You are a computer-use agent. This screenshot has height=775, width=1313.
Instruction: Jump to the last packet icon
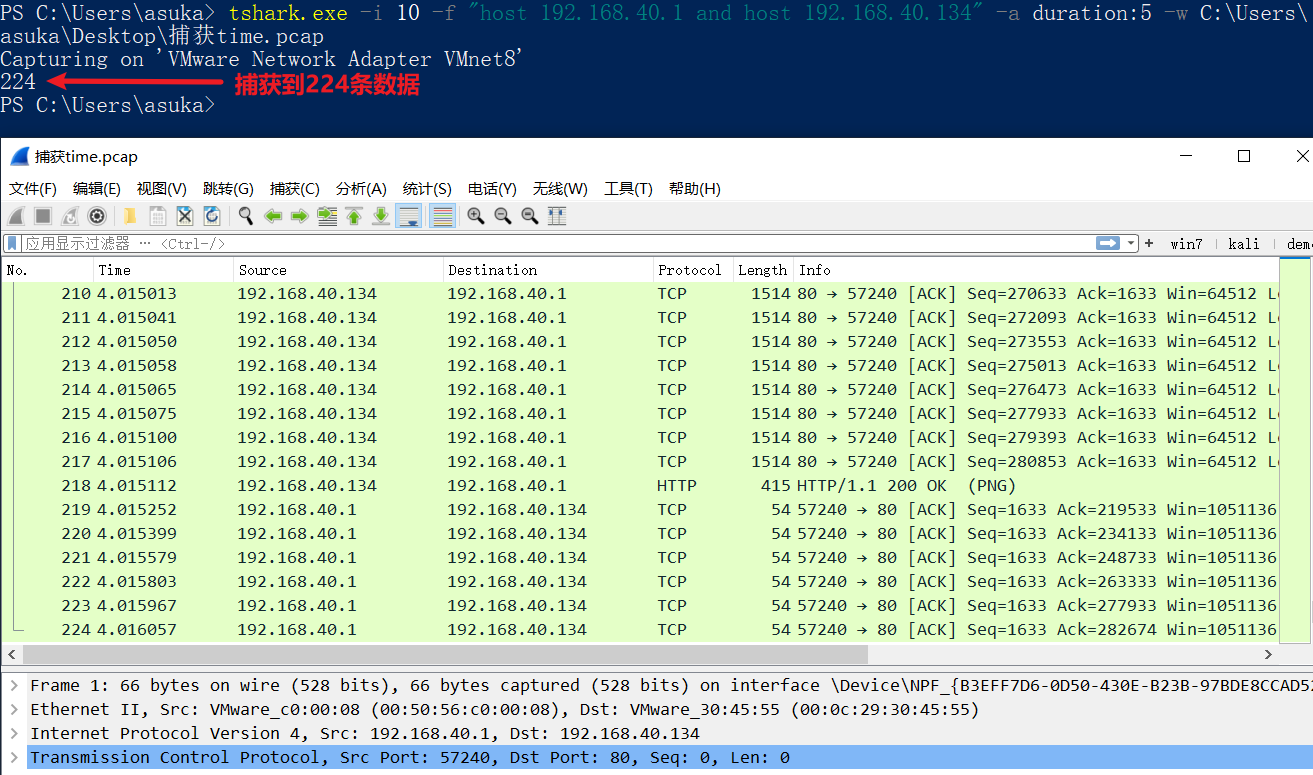tap(381, 216)
